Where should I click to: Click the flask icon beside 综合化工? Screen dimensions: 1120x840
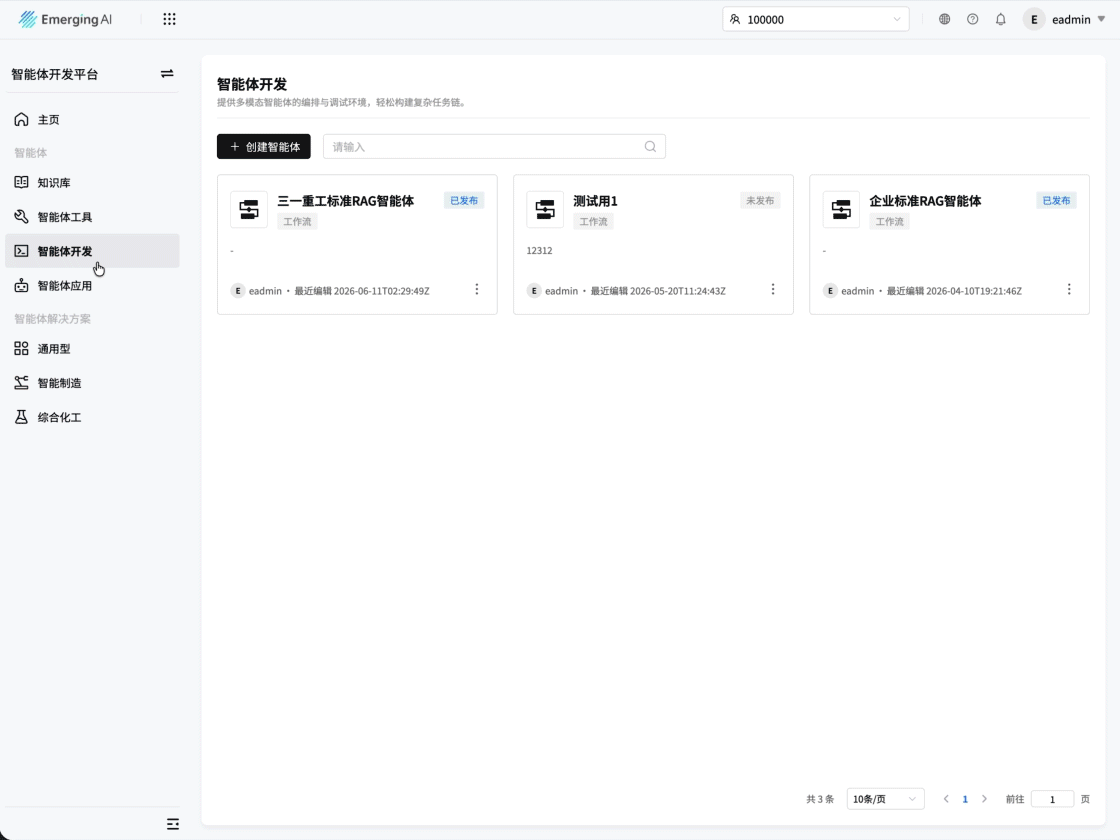pos(21,416)
